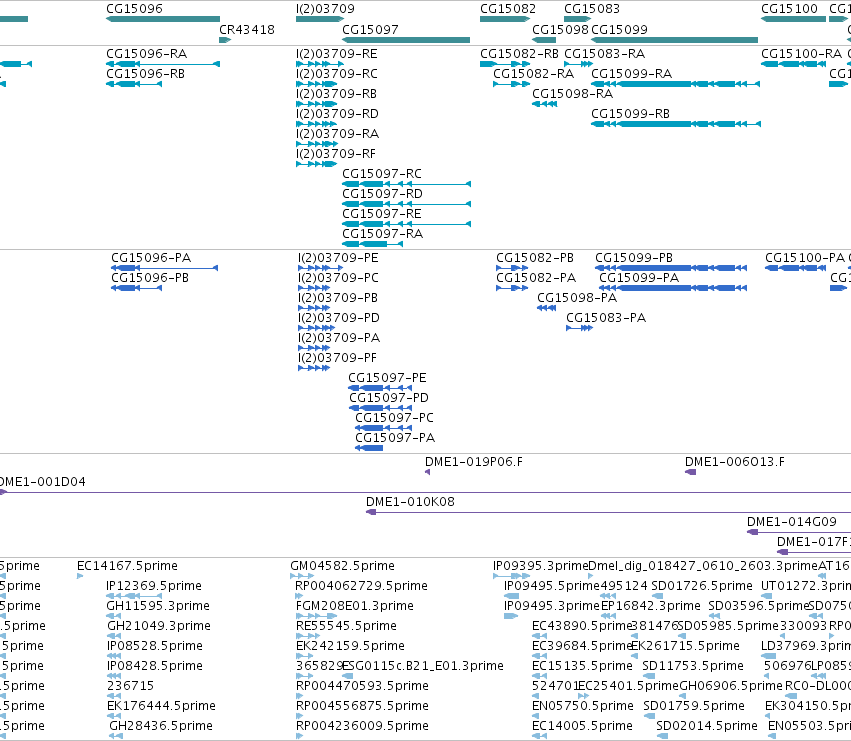The image size is (851, 741).
Task: Click the CG15082 gene label
Action: (508, 9)
